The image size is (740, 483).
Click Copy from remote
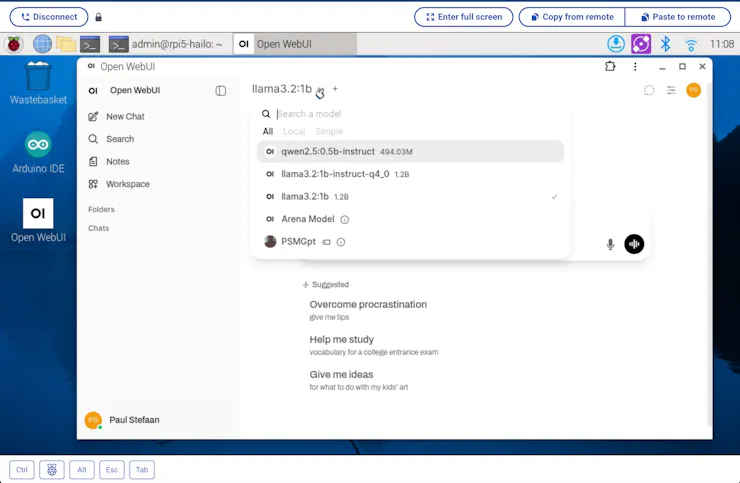[572, 17]
